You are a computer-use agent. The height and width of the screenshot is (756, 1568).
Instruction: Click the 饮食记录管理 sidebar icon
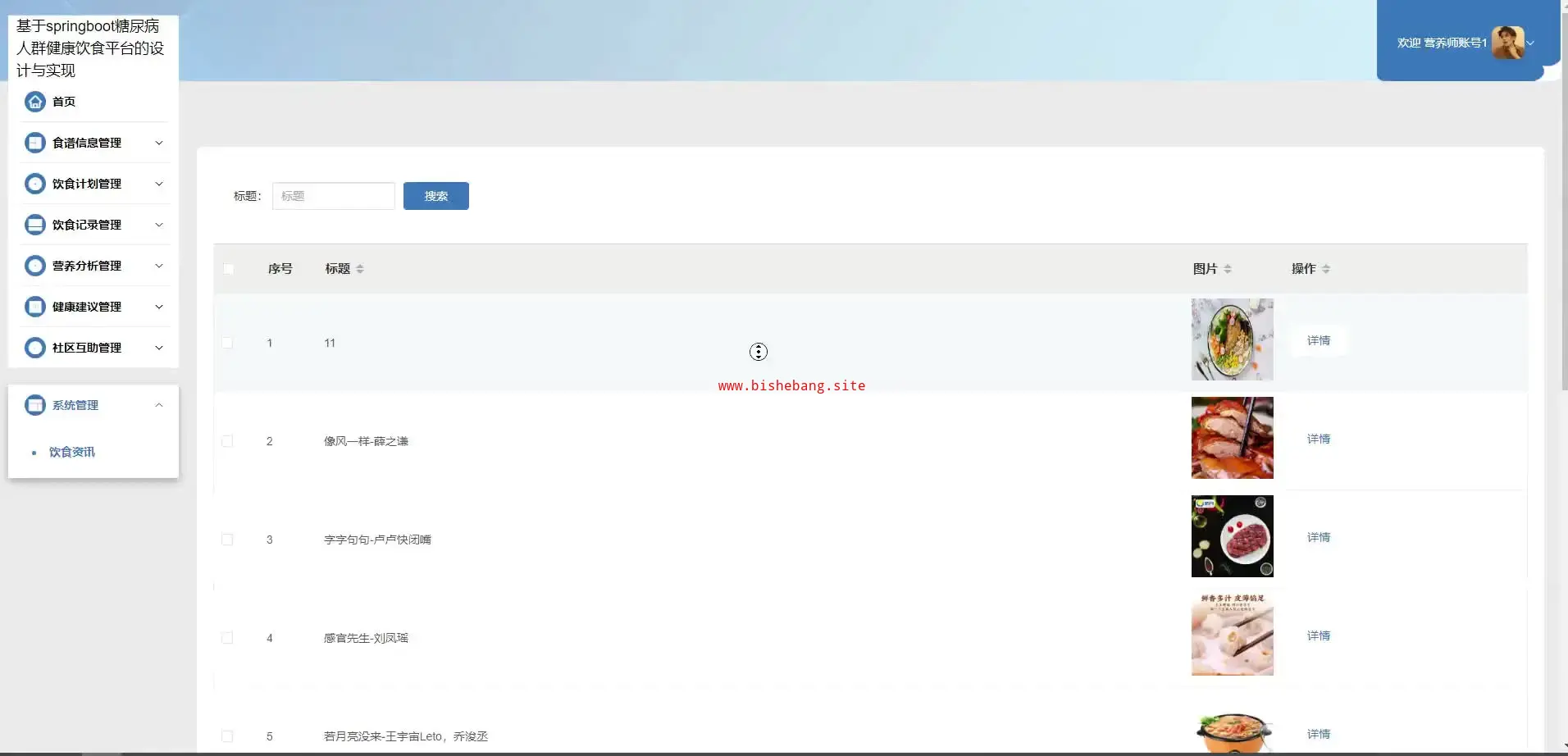[x=35, y=225]
